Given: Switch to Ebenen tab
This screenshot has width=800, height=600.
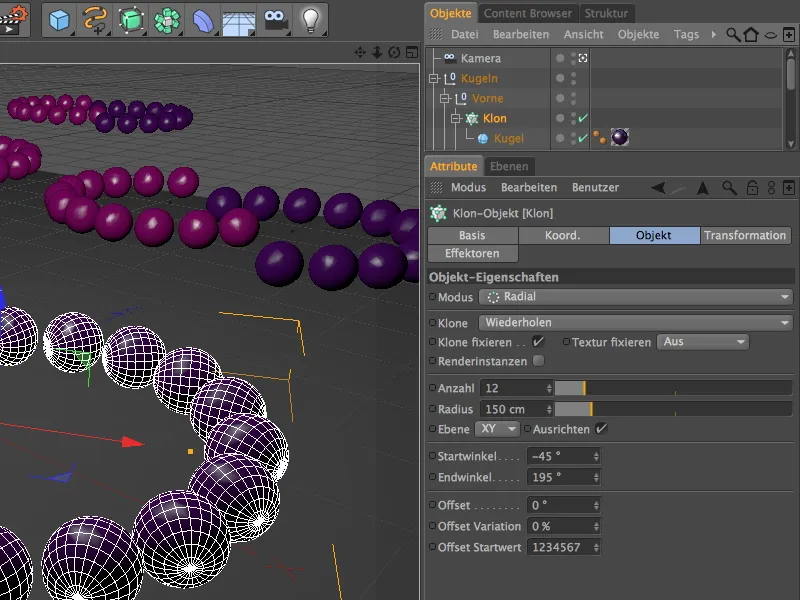Looking at the screenshot, I should pyautogui.click(x=509, y=166).
